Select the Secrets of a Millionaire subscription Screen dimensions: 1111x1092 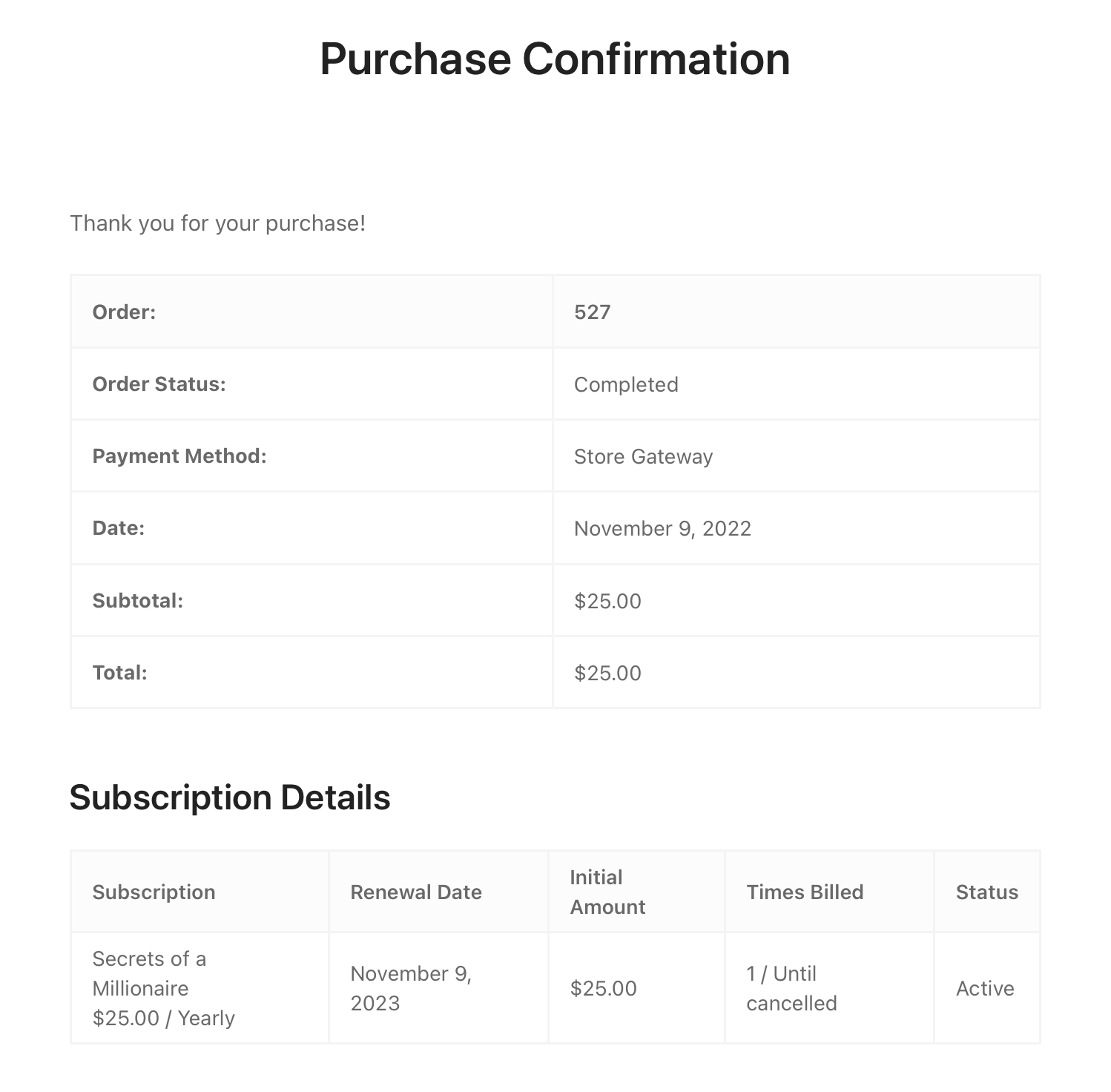click(x=149, y=973)
